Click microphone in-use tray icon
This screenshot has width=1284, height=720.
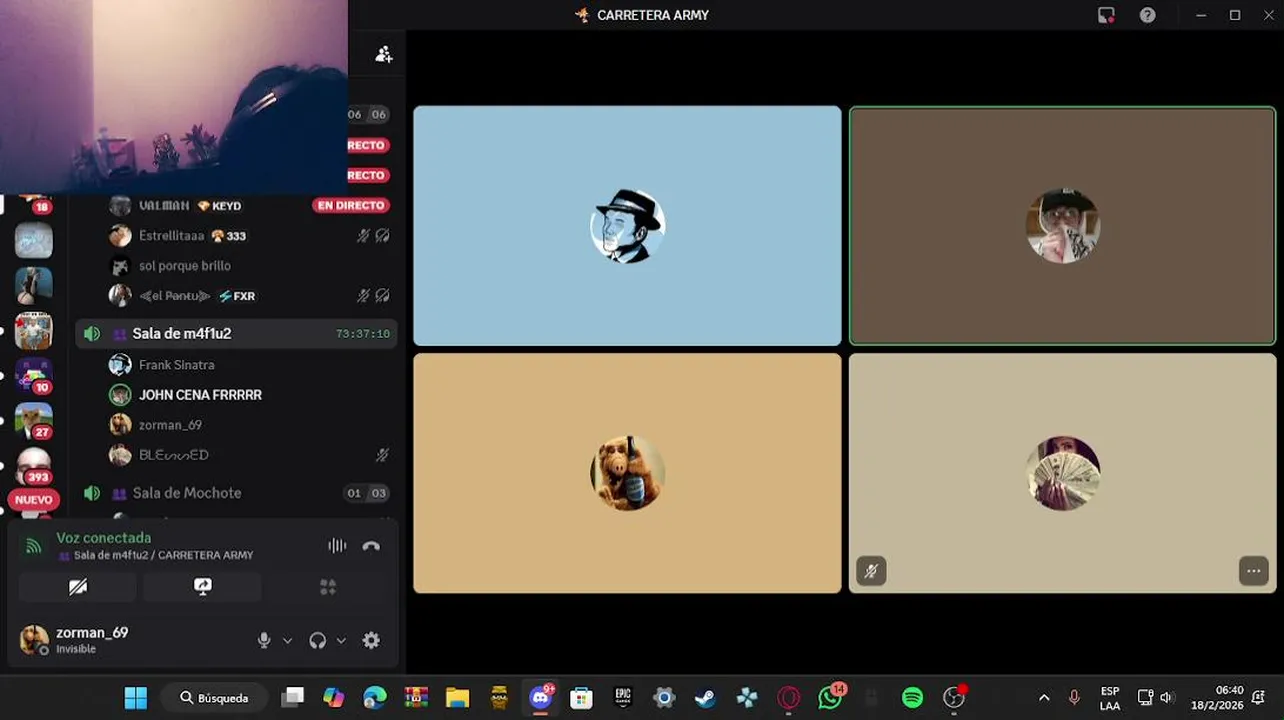[1075, 698]
